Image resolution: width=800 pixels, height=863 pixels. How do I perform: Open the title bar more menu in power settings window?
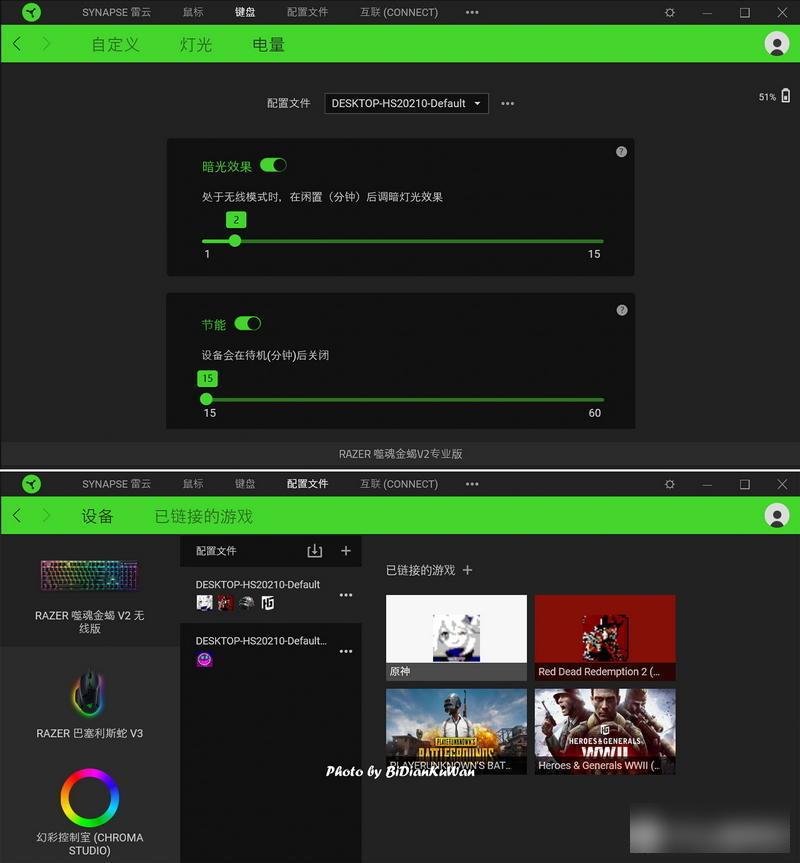[x=472, y=12]
